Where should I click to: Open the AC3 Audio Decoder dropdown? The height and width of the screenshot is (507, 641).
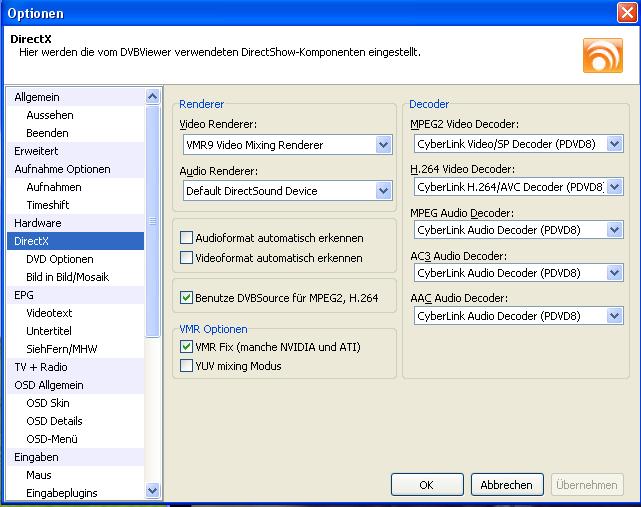coord(615,273)
